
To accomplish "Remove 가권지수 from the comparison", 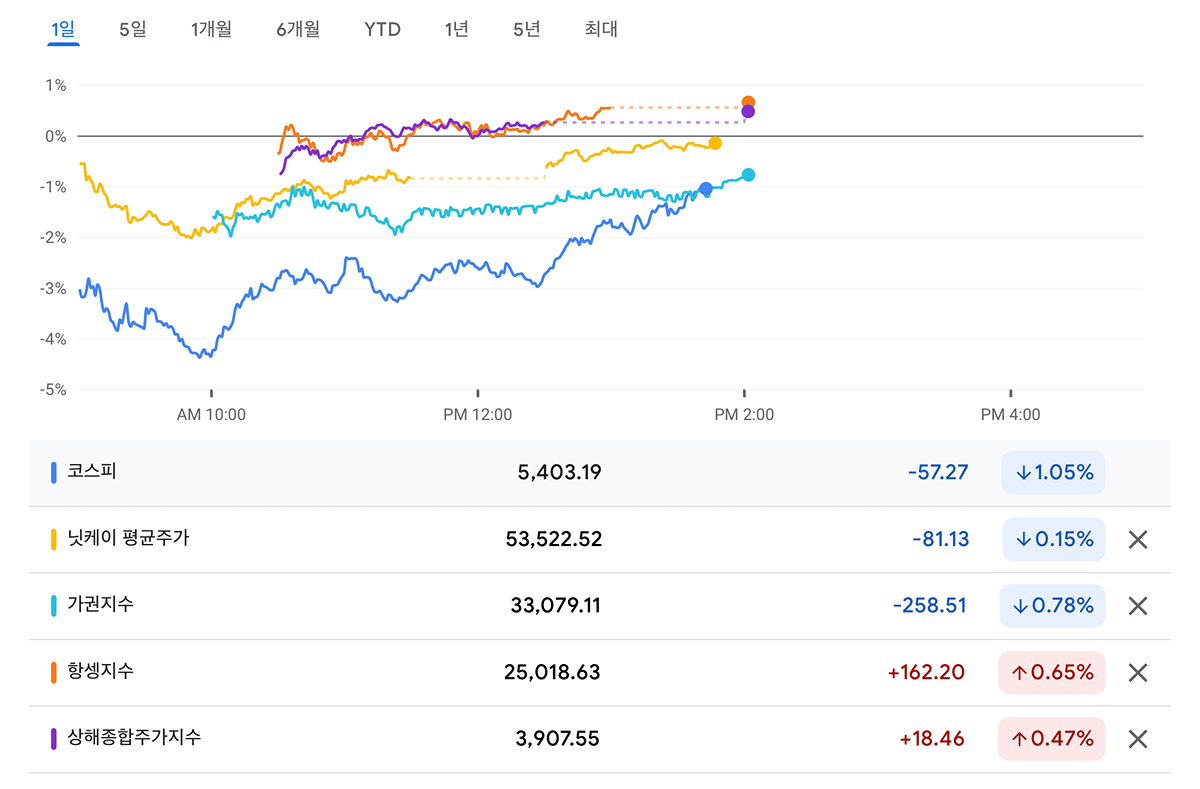I will [1137, 606].
